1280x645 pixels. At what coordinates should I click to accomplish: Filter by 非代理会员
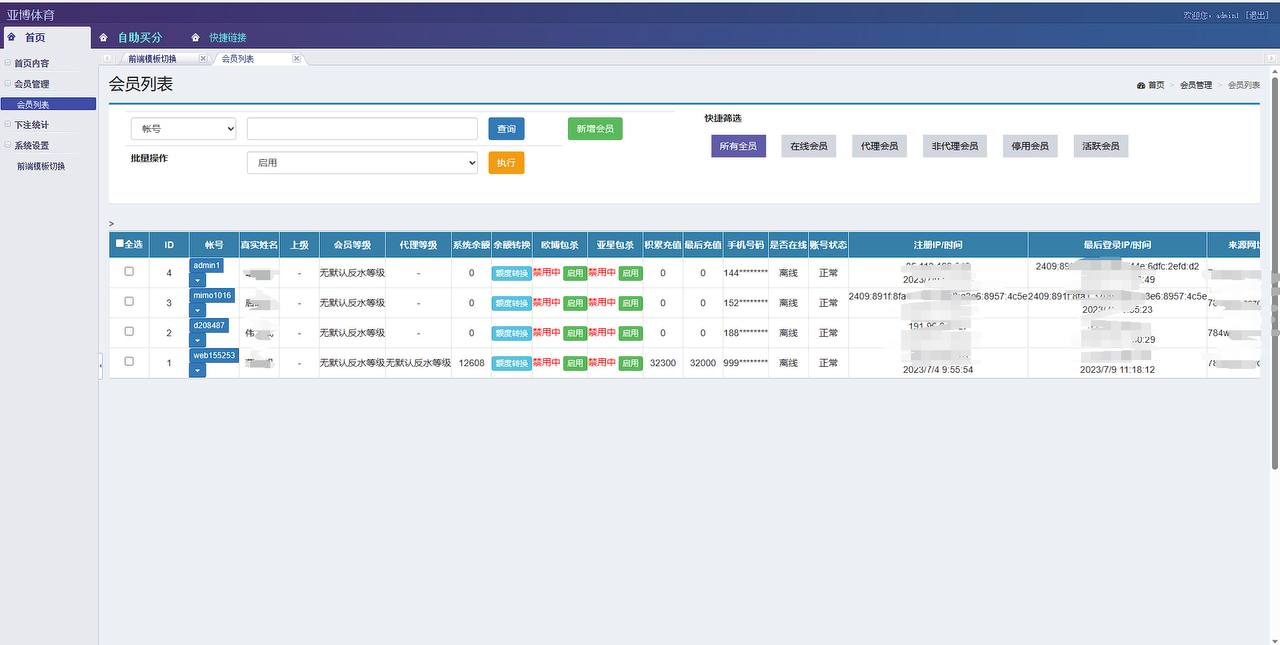click(955, 146)
